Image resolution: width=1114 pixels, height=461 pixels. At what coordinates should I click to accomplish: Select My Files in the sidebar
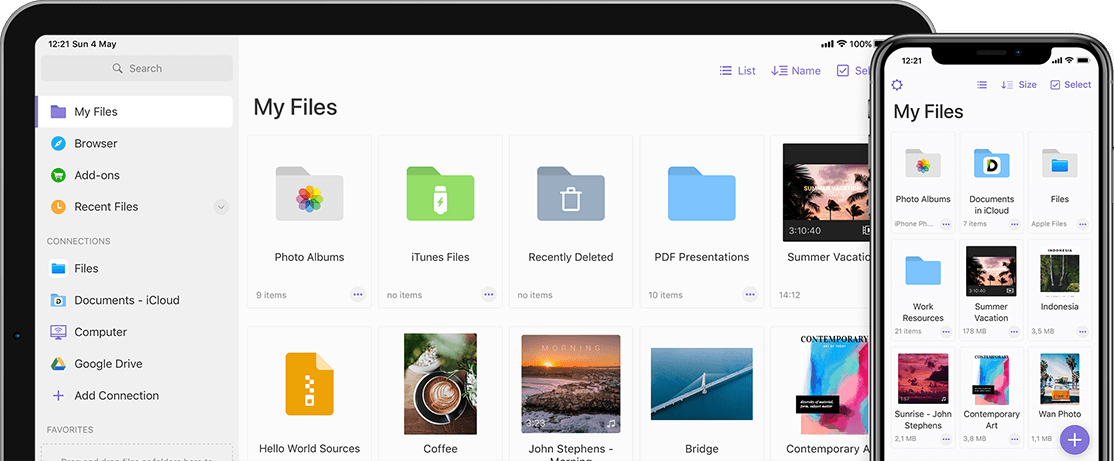pos(134,112)
